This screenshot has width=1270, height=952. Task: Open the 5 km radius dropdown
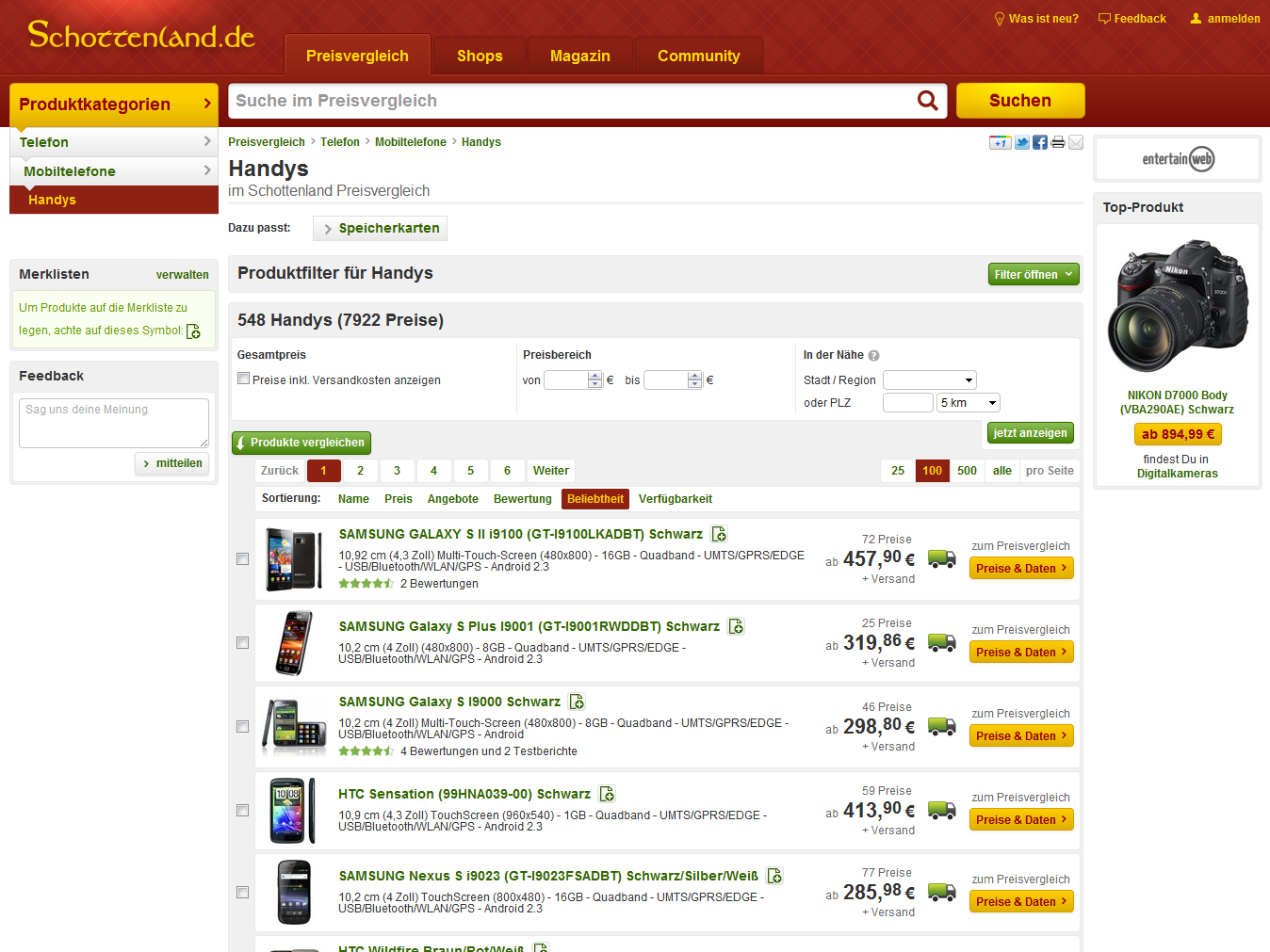969,403
